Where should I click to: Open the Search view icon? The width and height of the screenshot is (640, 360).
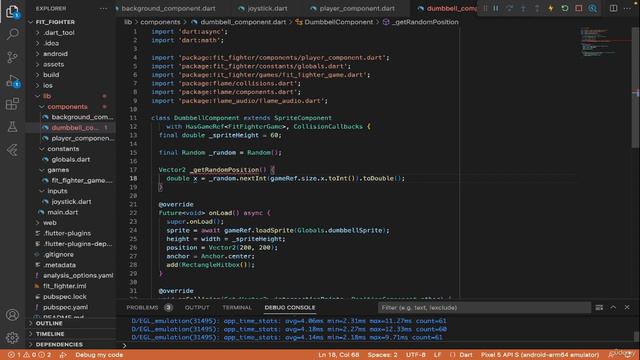(x=12, y=34)
